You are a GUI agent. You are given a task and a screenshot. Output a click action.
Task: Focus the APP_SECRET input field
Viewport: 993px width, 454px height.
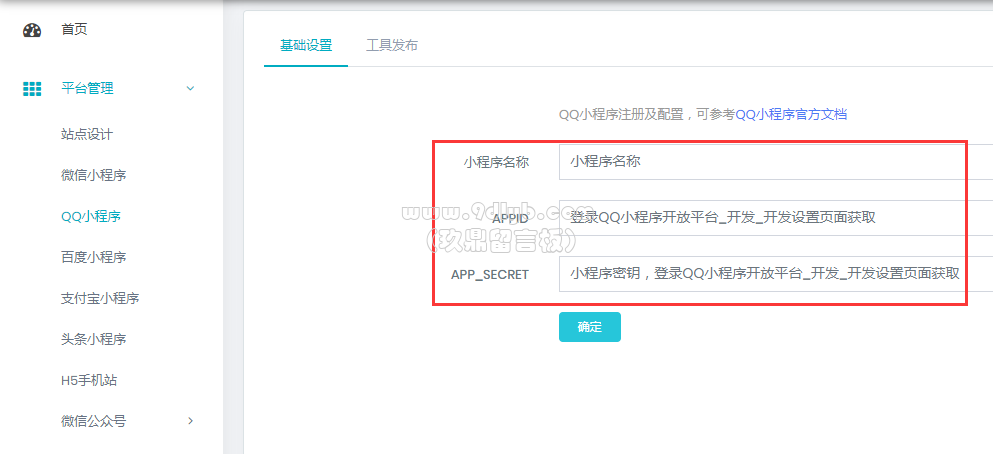pos(776,274)
